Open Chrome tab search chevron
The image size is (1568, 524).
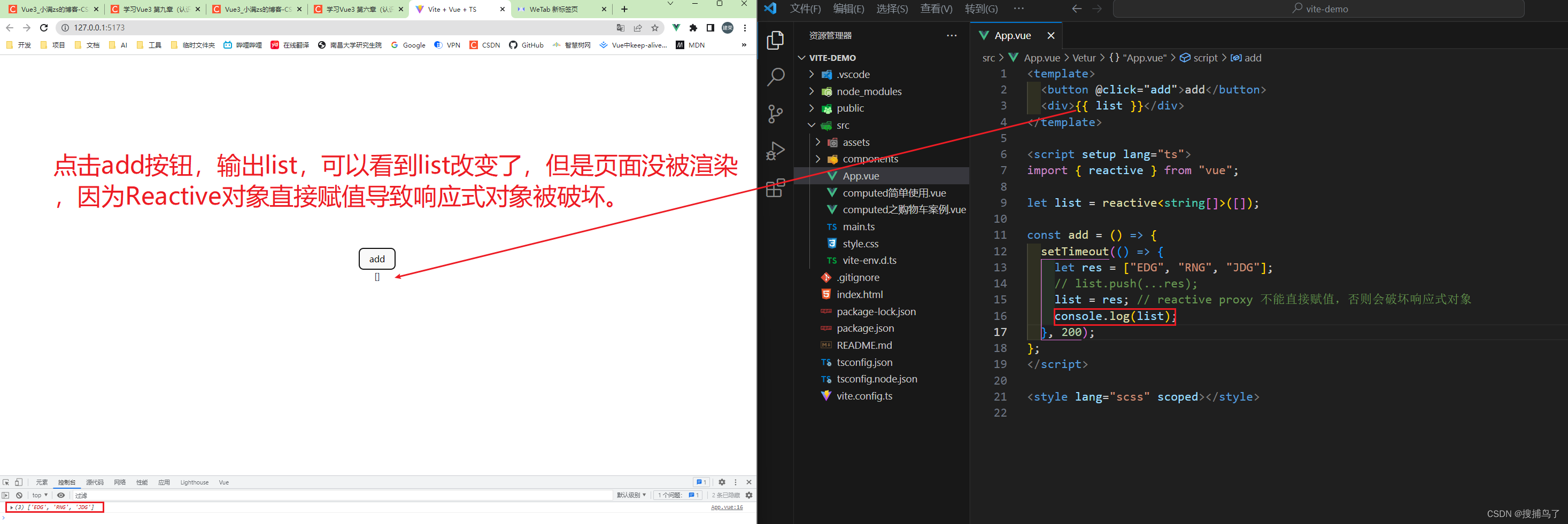[670, 4]
